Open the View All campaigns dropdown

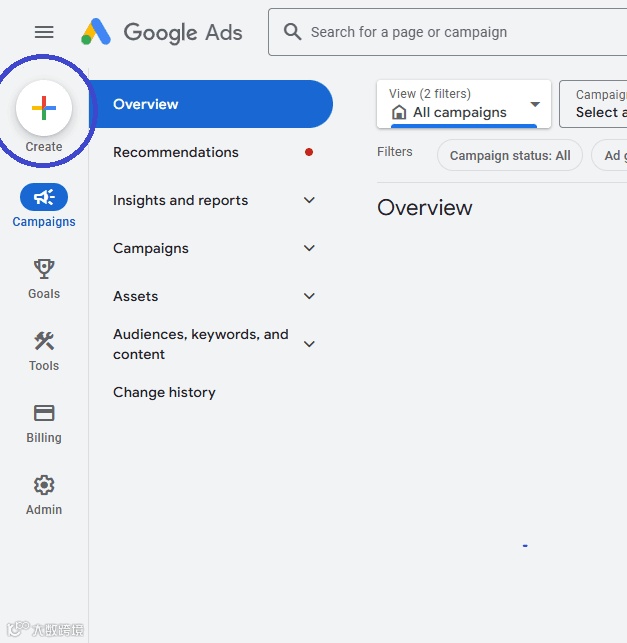[x=464, y=104]
